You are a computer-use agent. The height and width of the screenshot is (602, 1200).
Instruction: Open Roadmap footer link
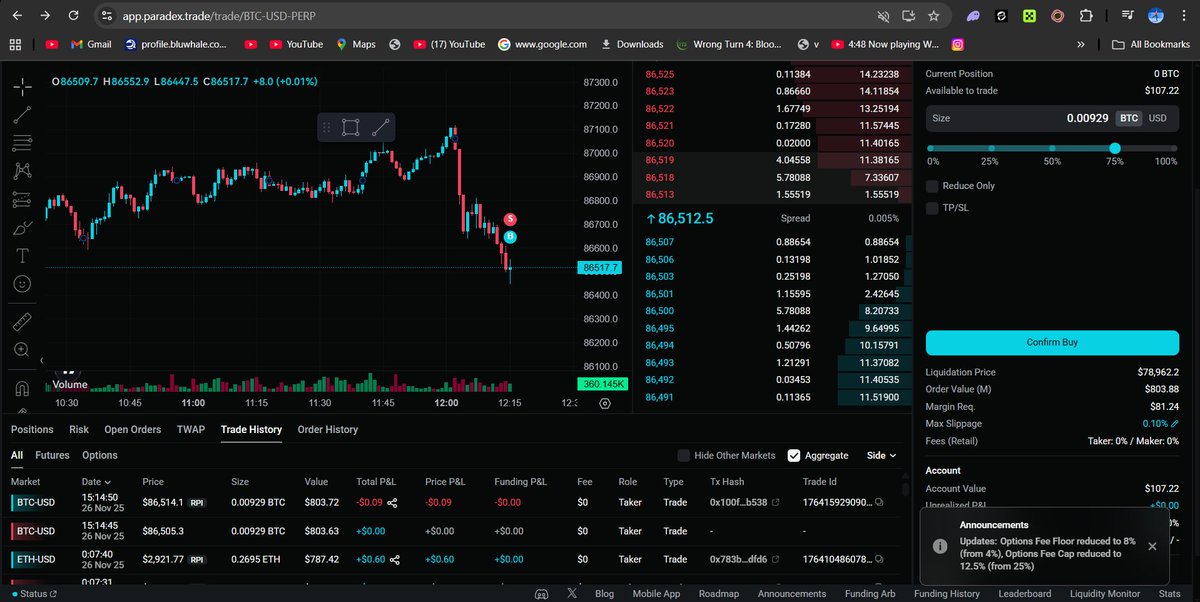click(x=718, y=593)
